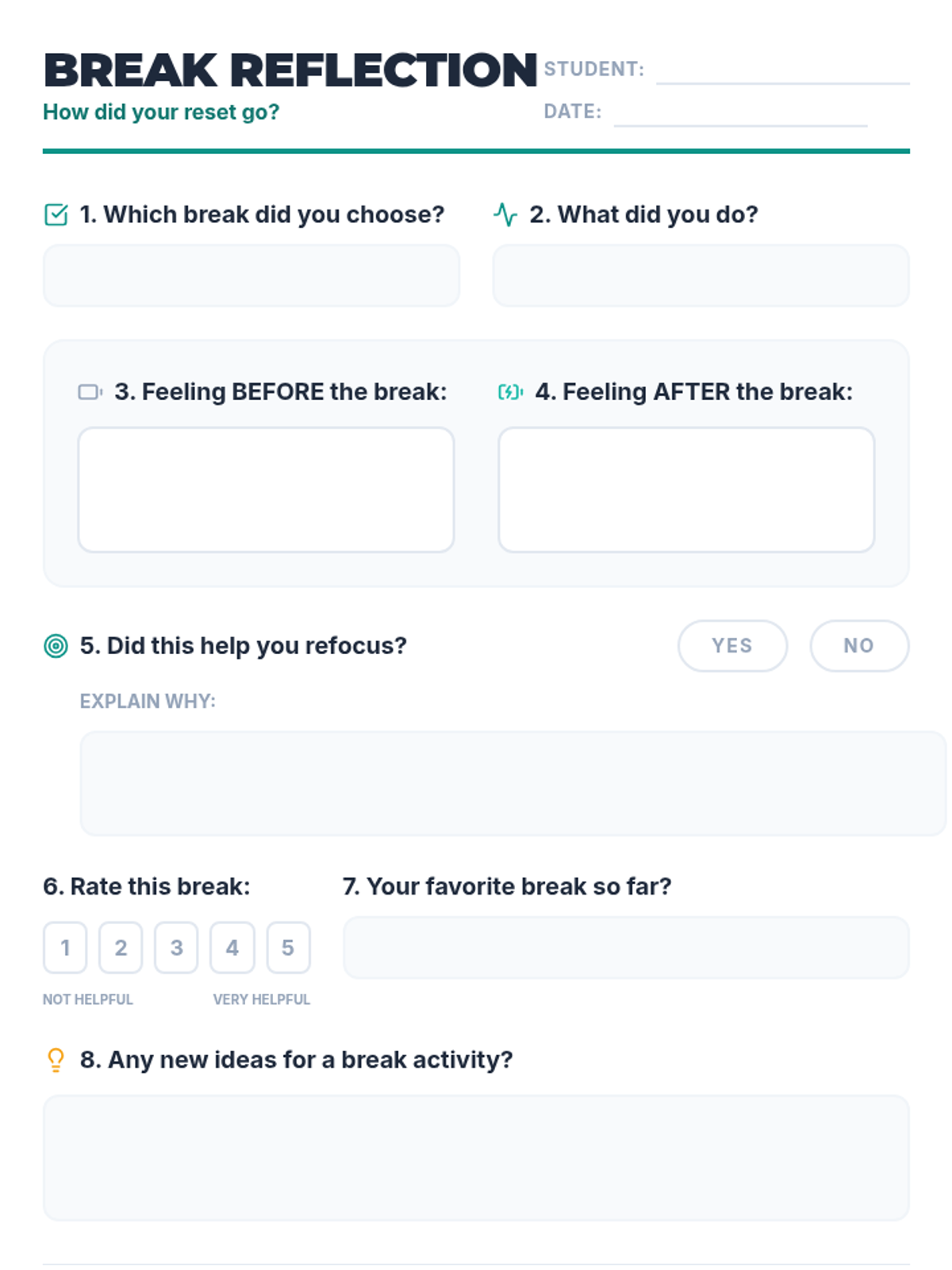This screenshot has height=1270, width=952.
Task: Rate this break 3
Action: pyautogui.click(x=176, y=948)
